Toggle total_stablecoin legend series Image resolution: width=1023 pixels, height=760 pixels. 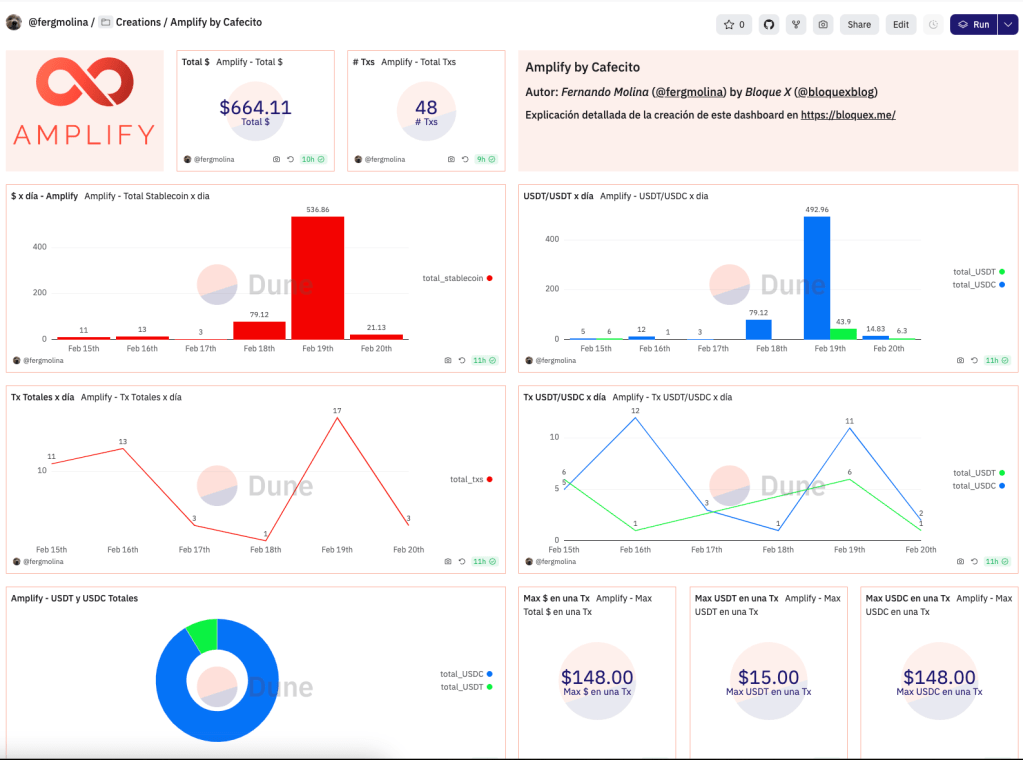457,278
